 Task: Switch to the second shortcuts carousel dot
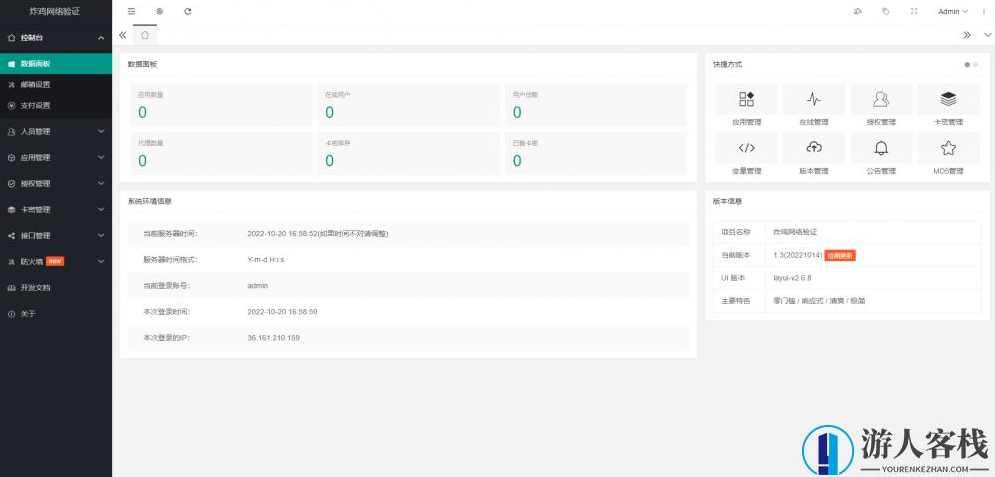click(976, 64)
